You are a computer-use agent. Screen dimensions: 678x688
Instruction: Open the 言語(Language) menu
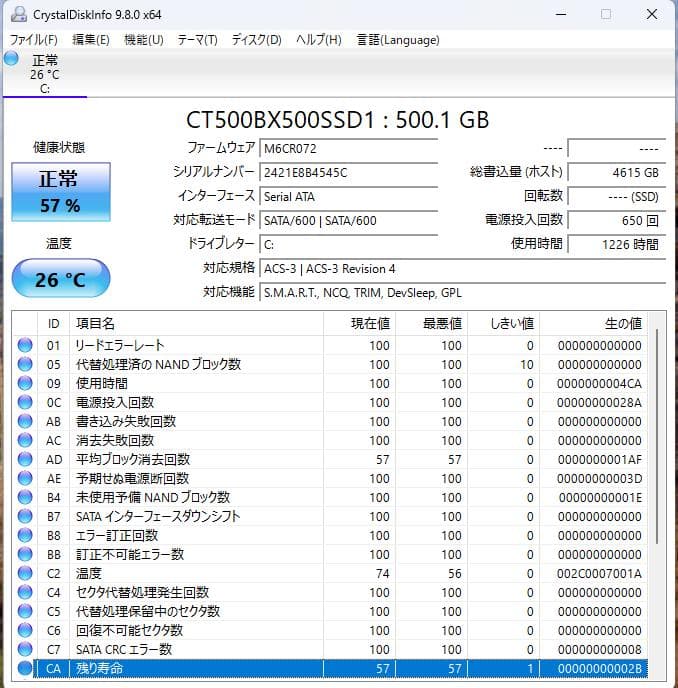(398, 40)
